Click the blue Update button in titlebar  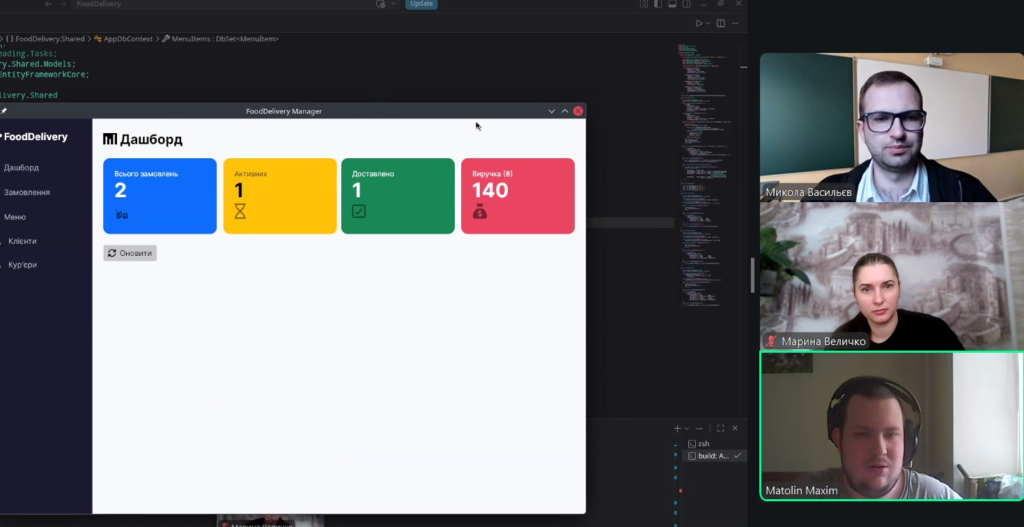[x=421, y=4]
